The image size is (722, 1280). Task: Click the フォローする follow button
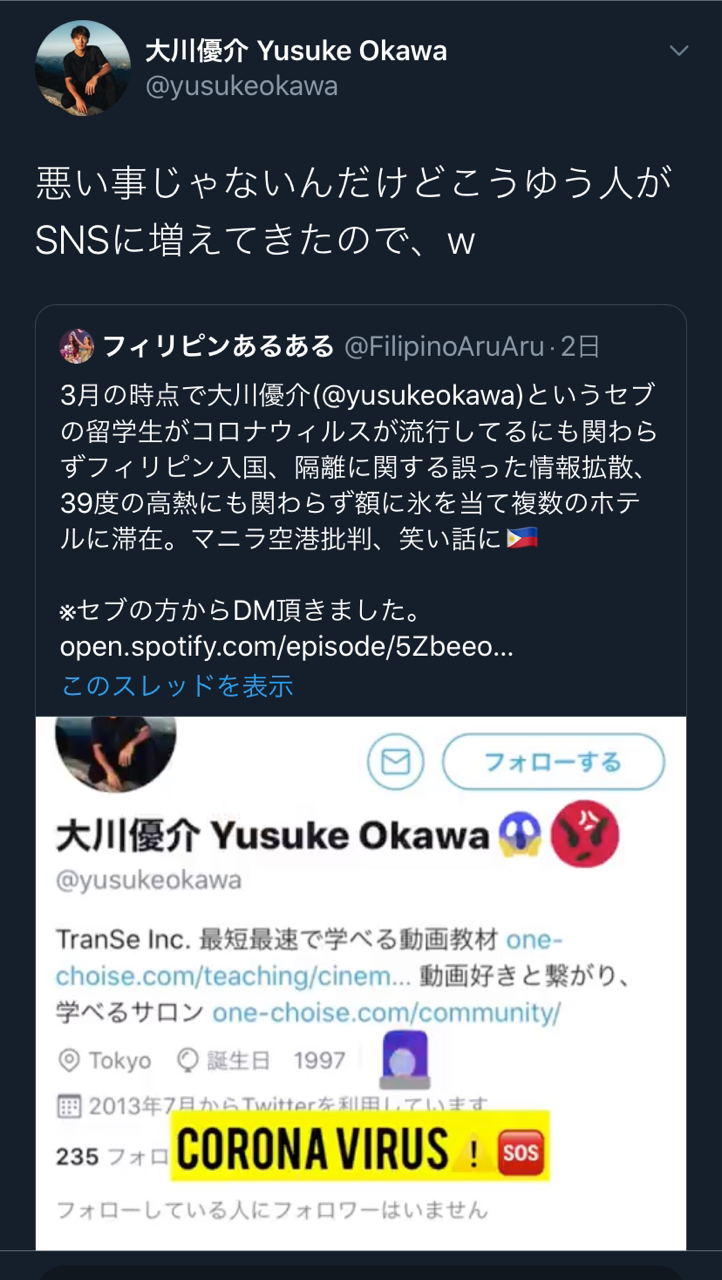coord(553,763)
